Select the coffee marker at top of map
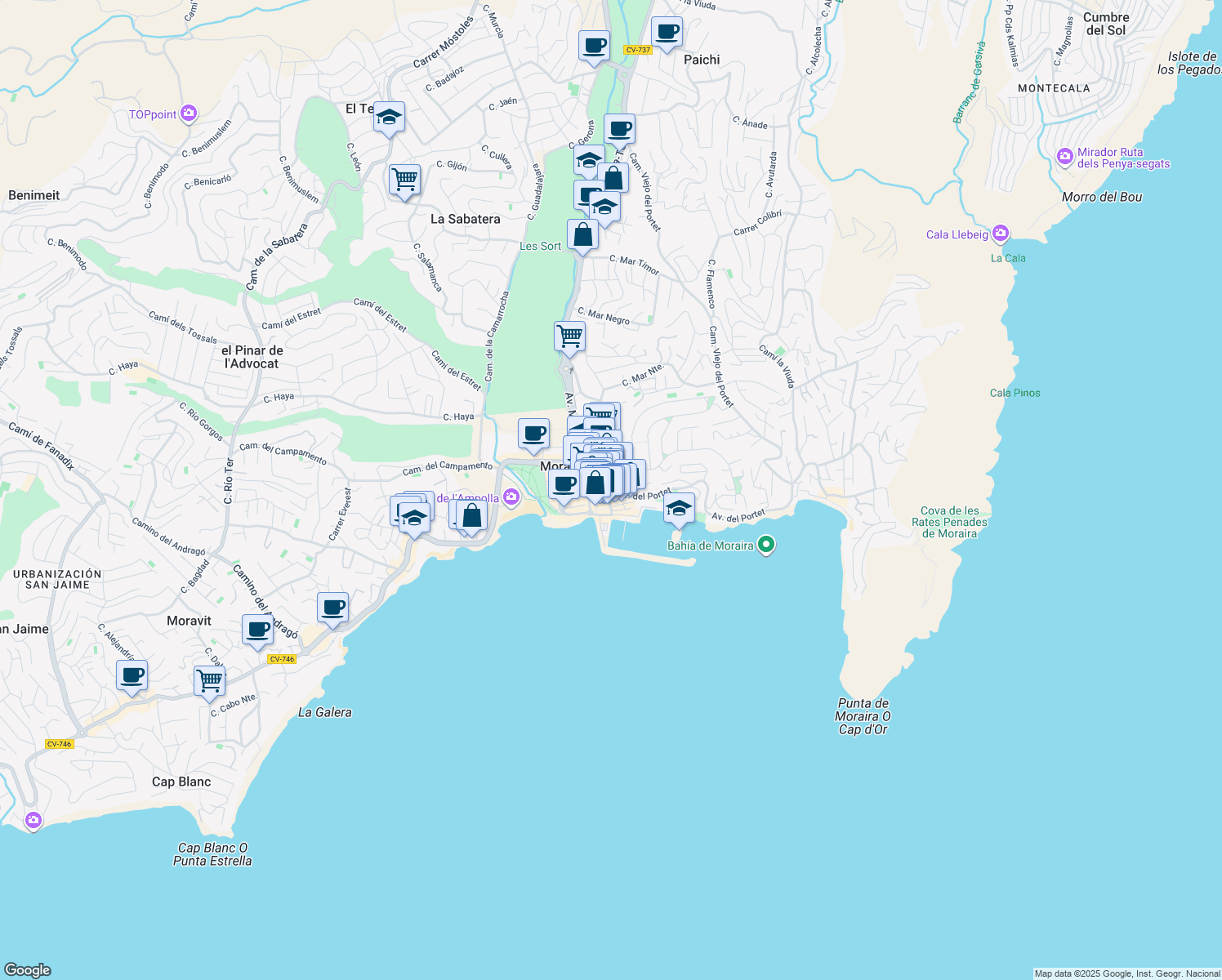 click(594, 47)
